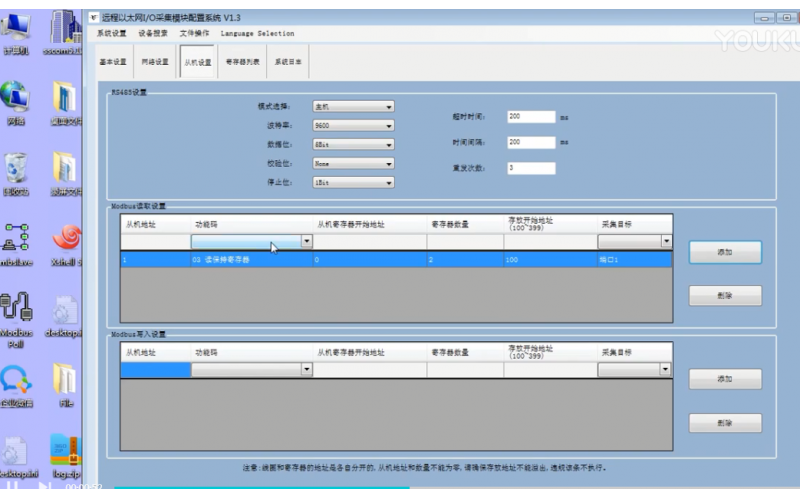This screenshot has width=800, height=500.
Task: Open the Recycle Bin desktop icon
Action: point(18,168)
